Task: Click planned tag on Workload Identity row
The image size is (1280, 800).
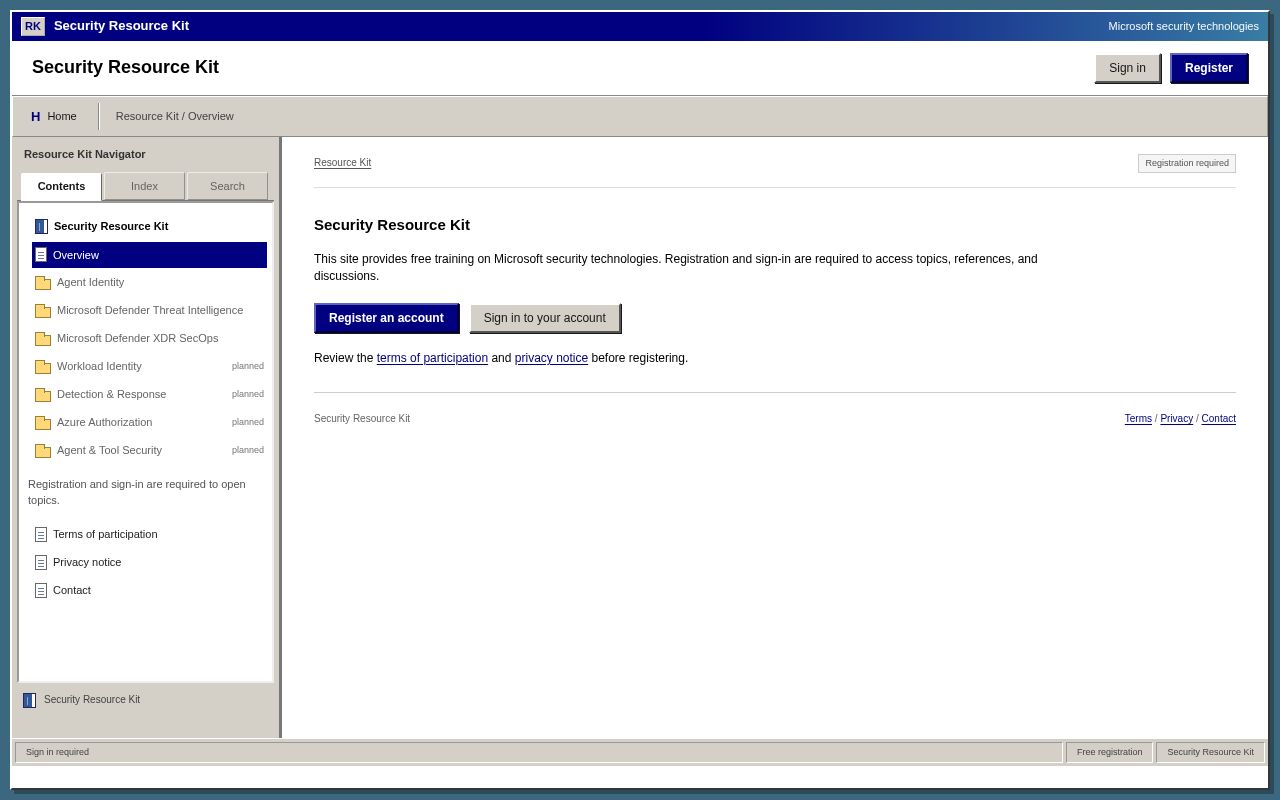Action: (x=248, y=366)
